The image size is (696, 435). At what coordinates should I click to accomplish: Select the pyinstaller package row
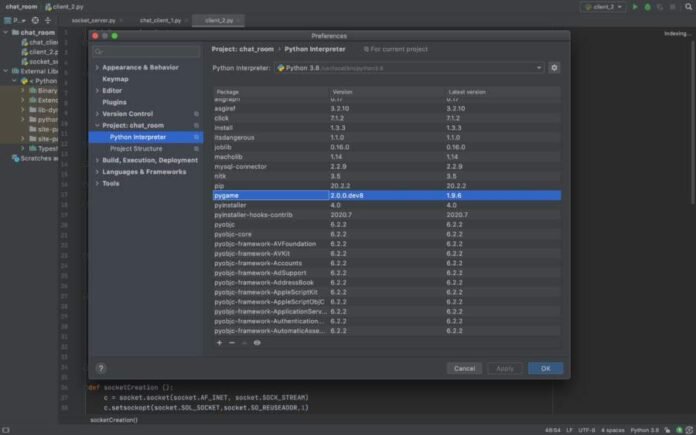(x=387, y=205)
